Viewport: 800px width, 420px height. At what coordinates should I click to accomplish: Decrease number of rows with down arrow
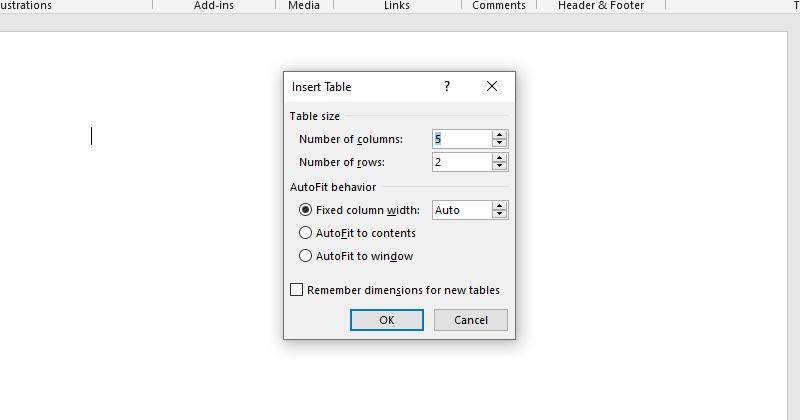499,166
